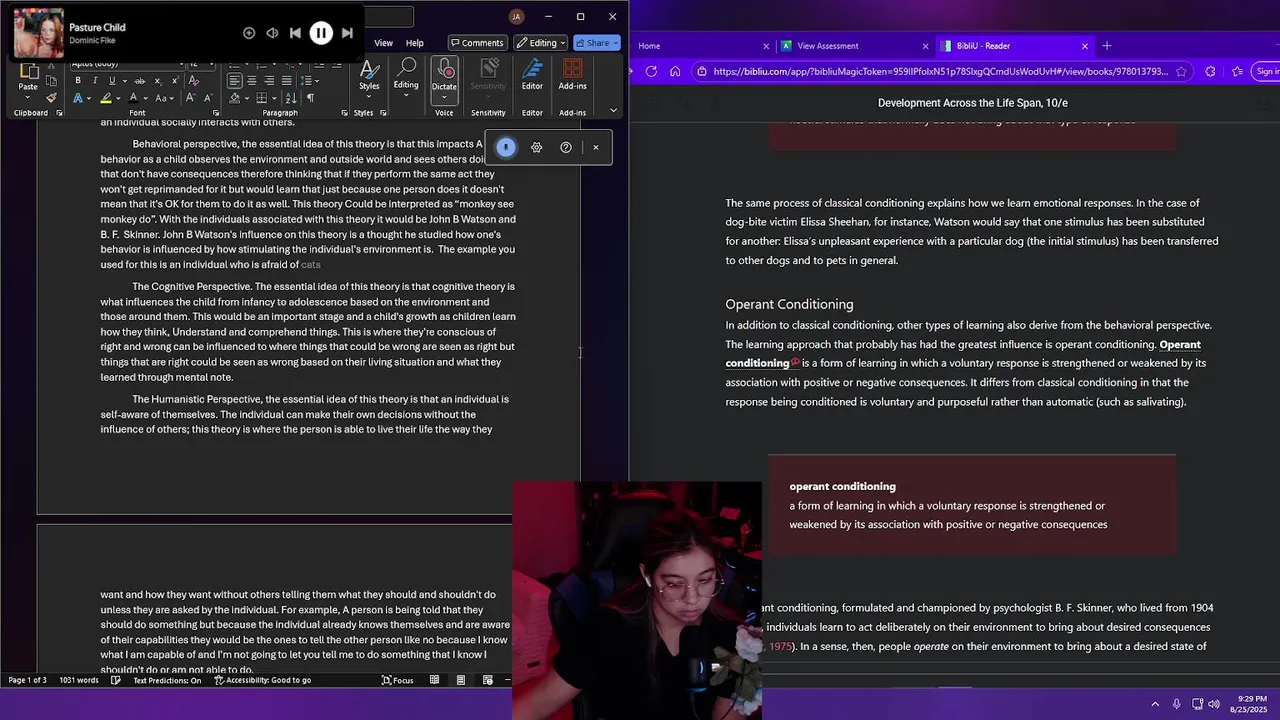The image size is (1280, 720).
Task: Open dictation settings gear
Action: tap(537, 147)
